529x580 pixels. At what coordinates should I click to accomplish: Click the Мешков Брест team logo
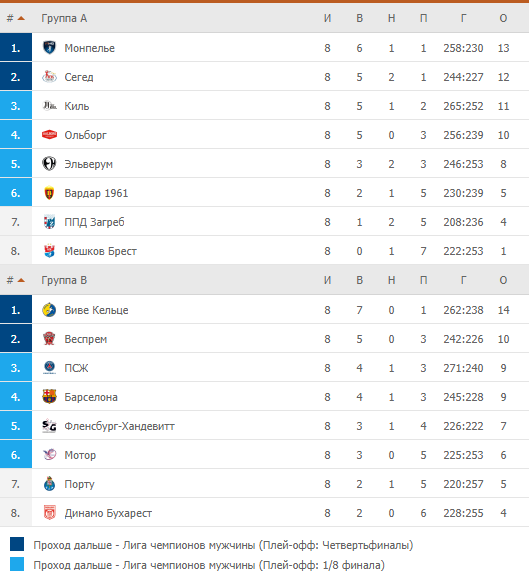tap(49, 251)
